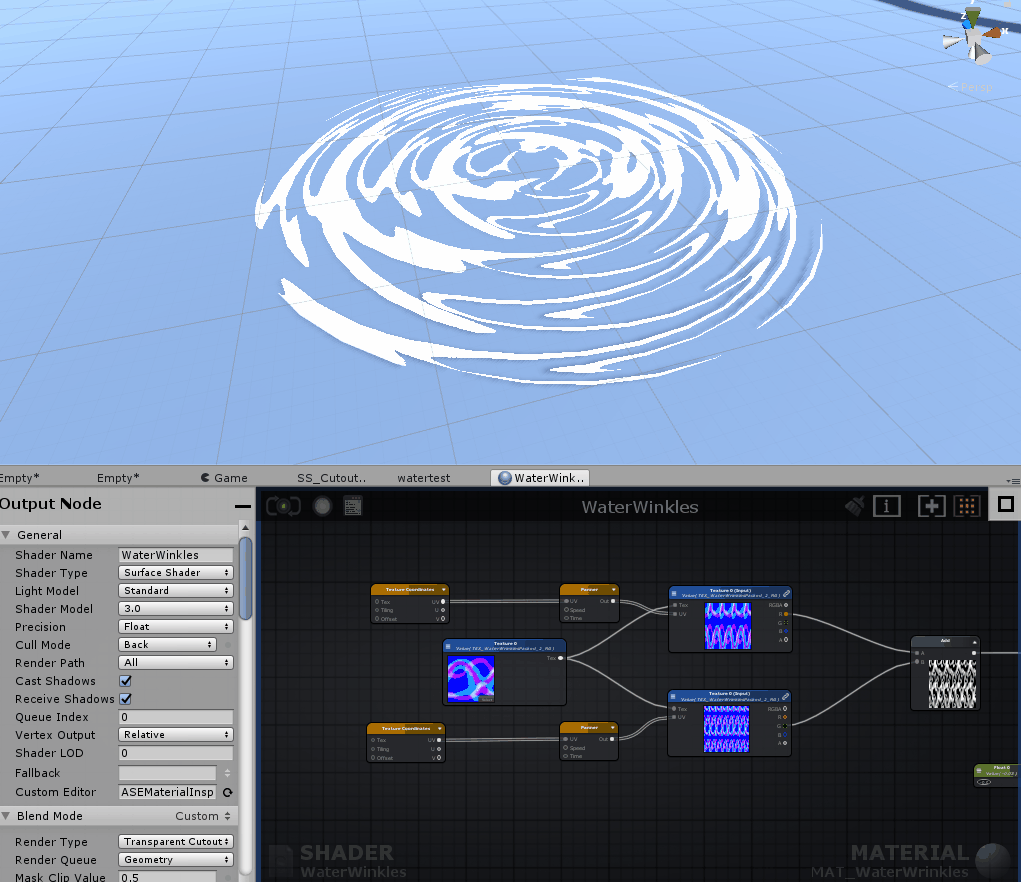Open the Vertex Output dropdown
This screenshot has height=882, width=1021.
click(x=176, y=735)
